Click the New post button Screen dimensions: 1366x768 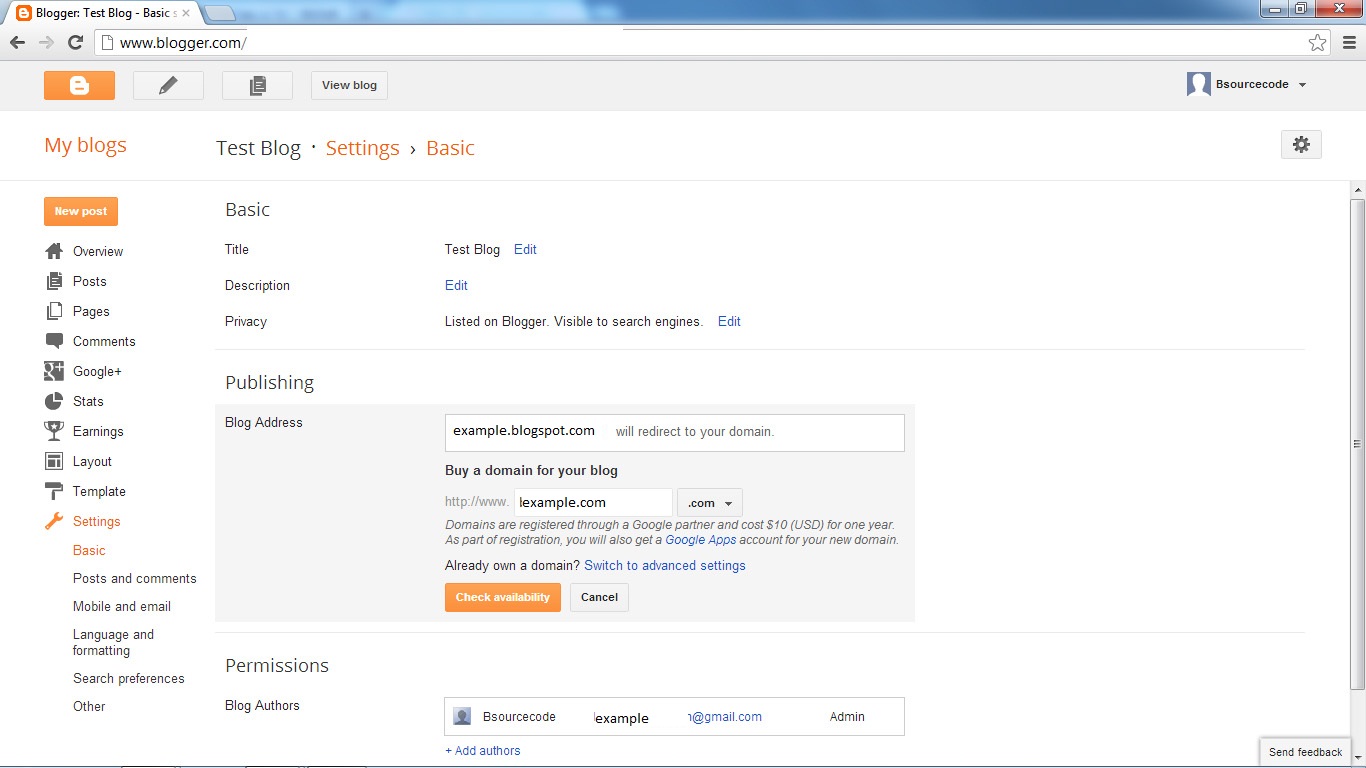point(81,211)
